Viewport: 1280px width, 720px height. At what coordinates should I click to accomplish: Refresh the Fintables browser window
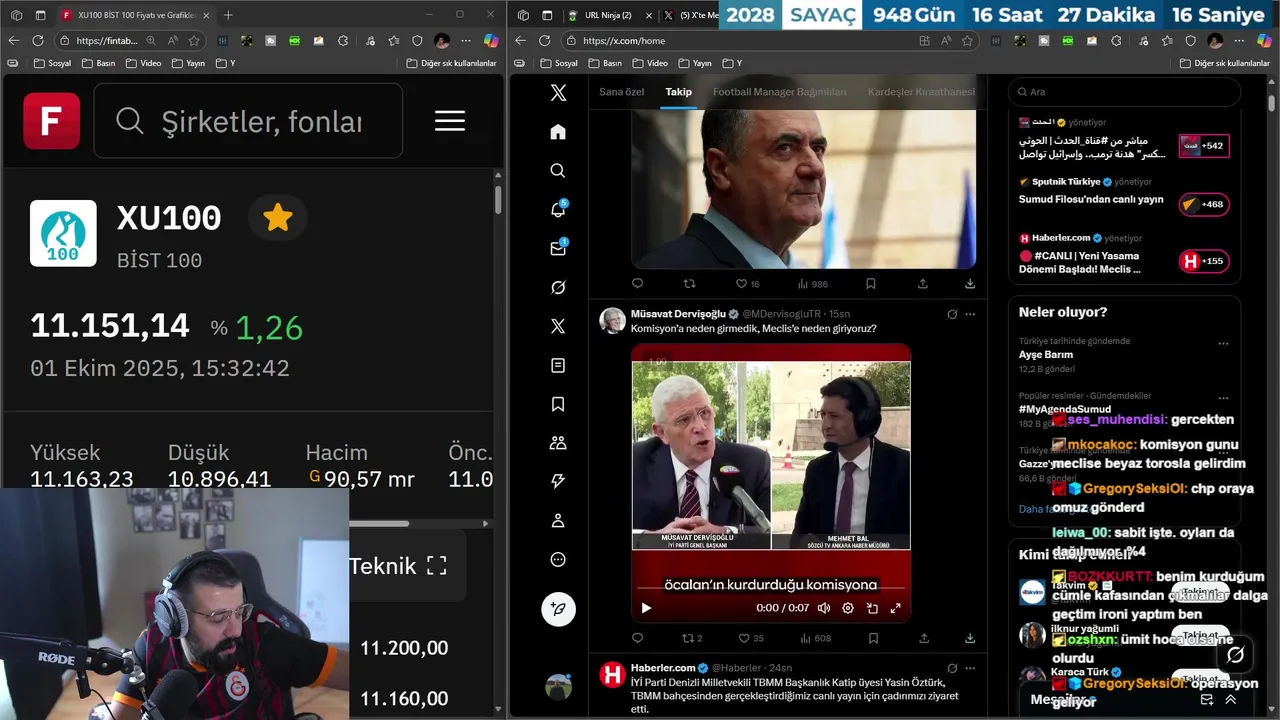pos(38,40)
